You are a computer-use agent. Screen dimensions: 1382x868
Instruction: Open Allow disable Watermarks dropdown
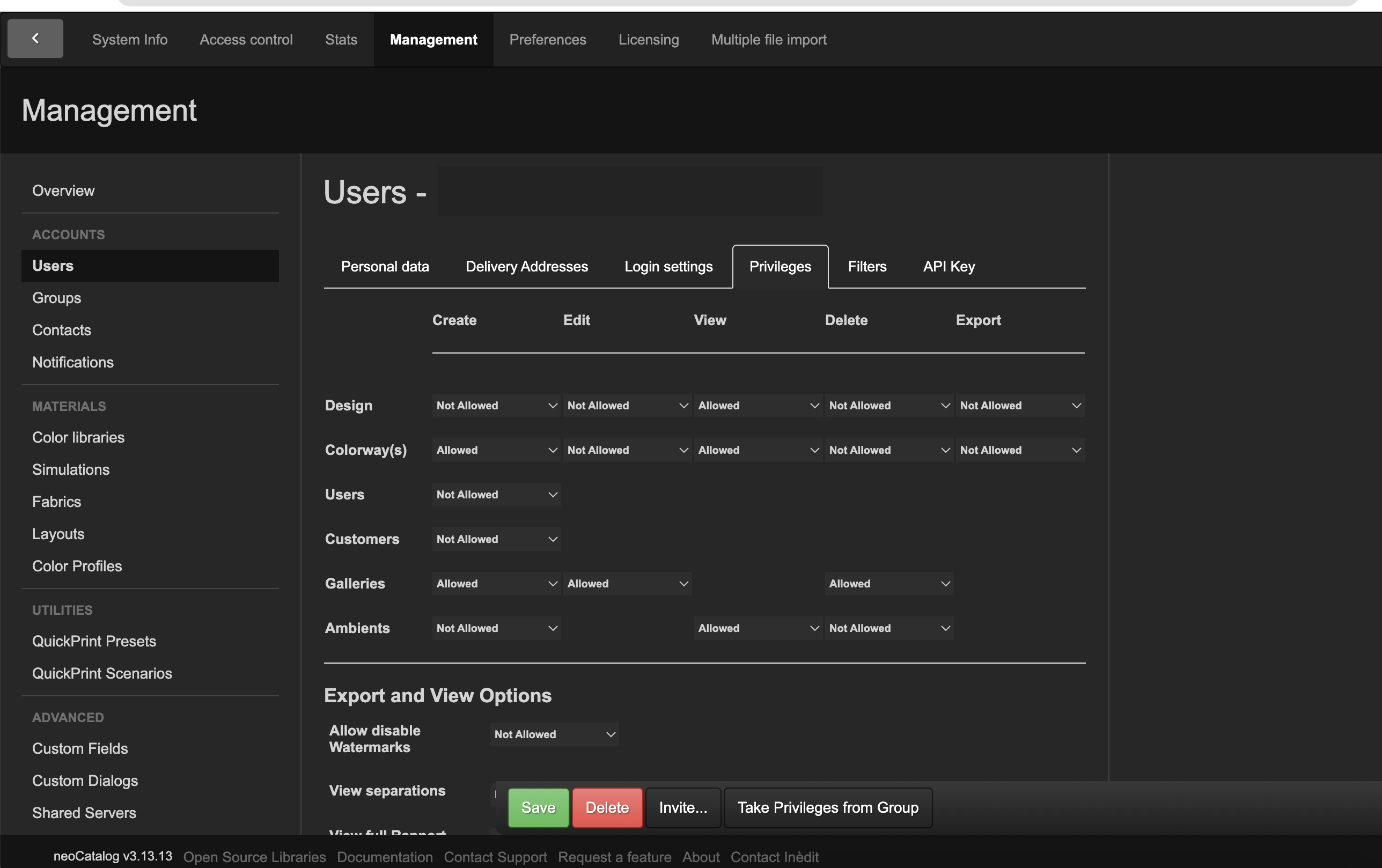click(554, 734)
